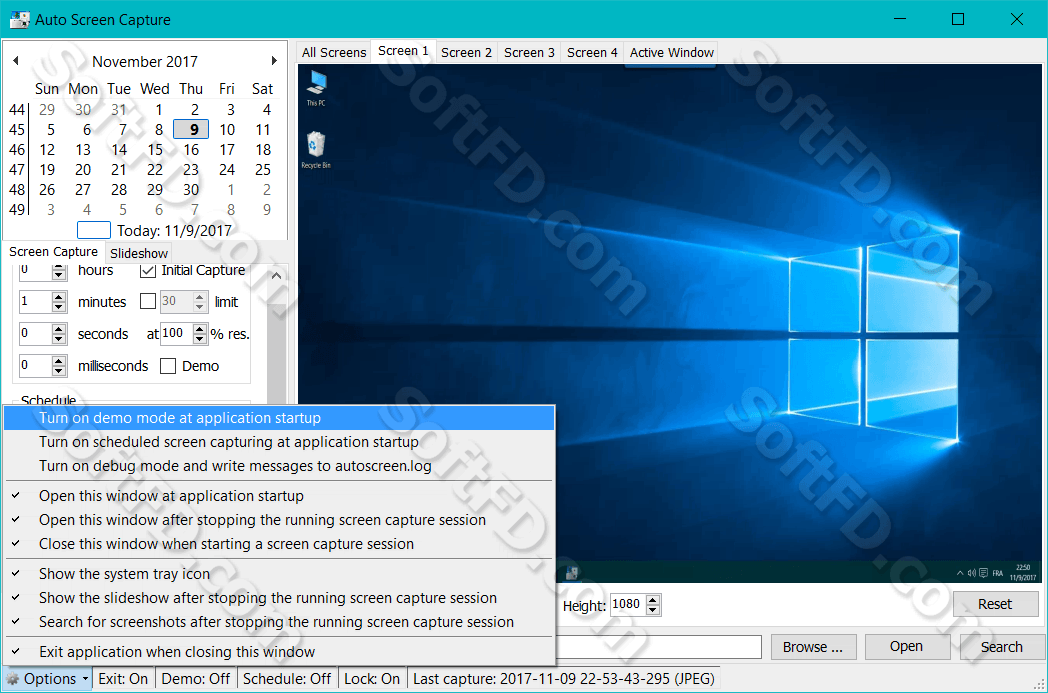Click Exit: On in status bar
The width and height of the screenshot is (1048, 693).
(x=123, y=679)
